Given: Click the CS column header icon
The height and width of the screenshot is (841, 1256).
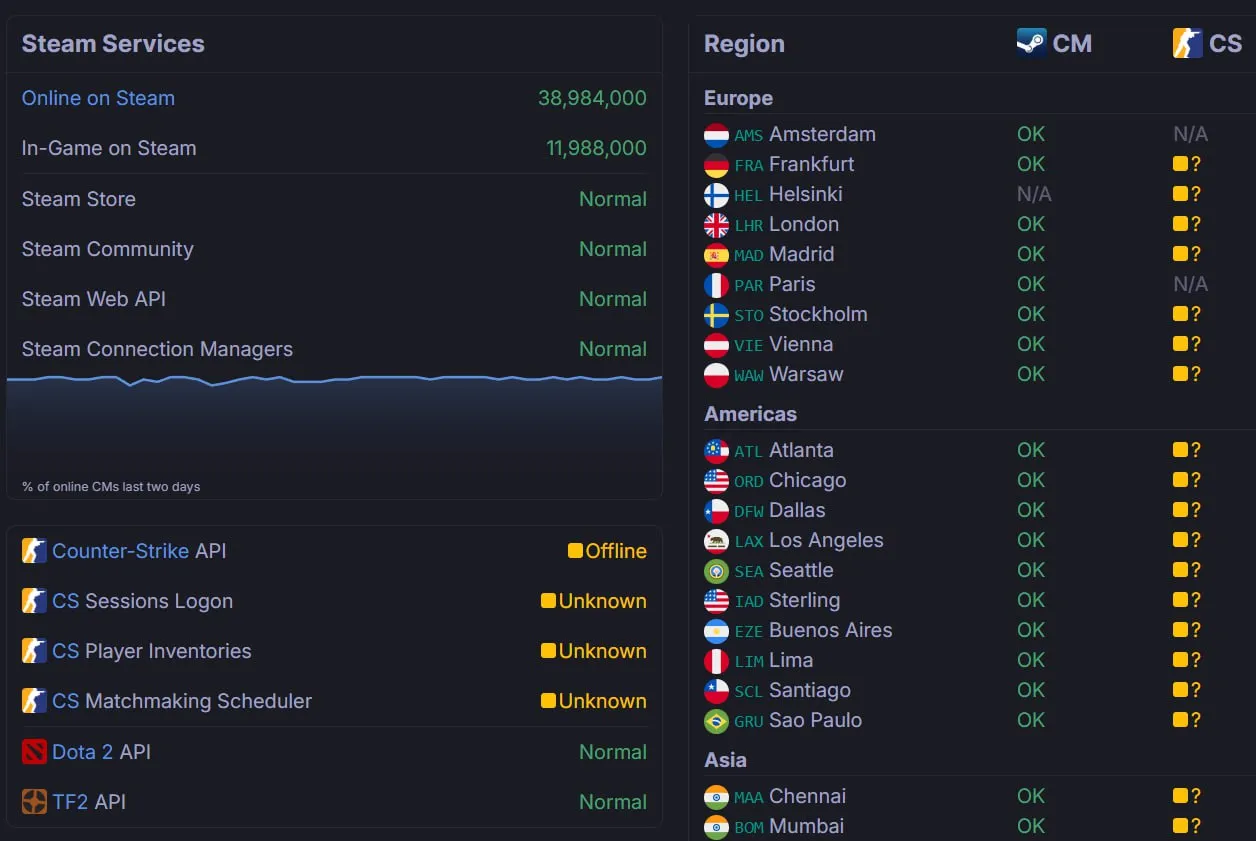Looking at the screenshot, I should (1188, 43).
